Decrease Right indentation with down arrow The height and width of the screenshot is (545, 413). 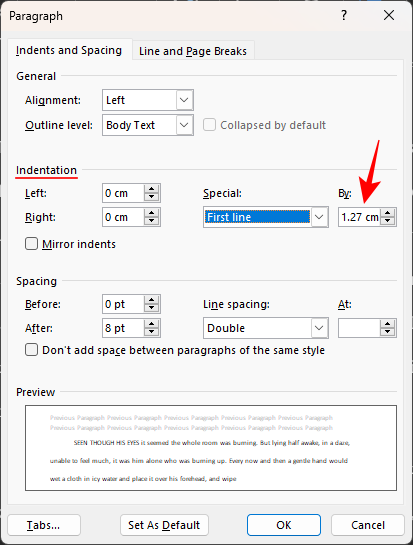tap(152, 221)
